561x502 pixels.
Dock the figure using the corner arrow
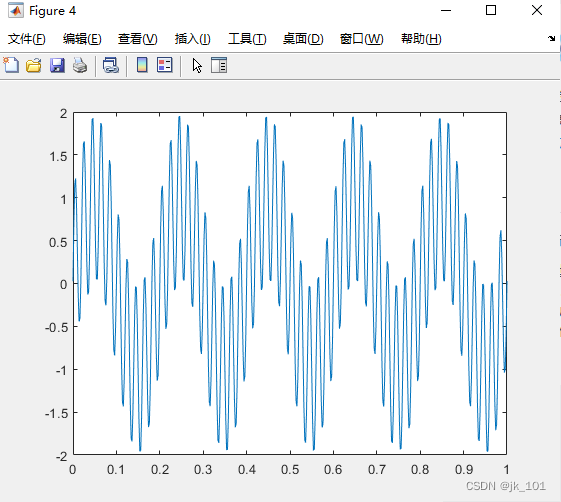(x=551, y=38)
